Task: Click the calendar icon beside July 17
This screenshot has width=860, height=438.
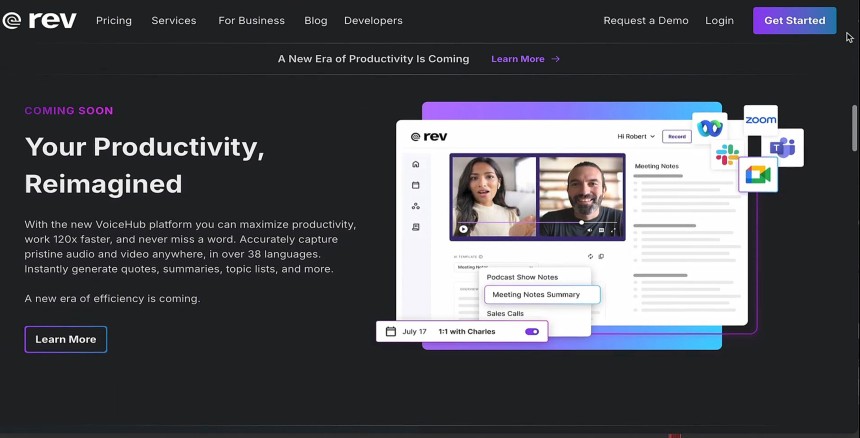Action: (391, 332)
